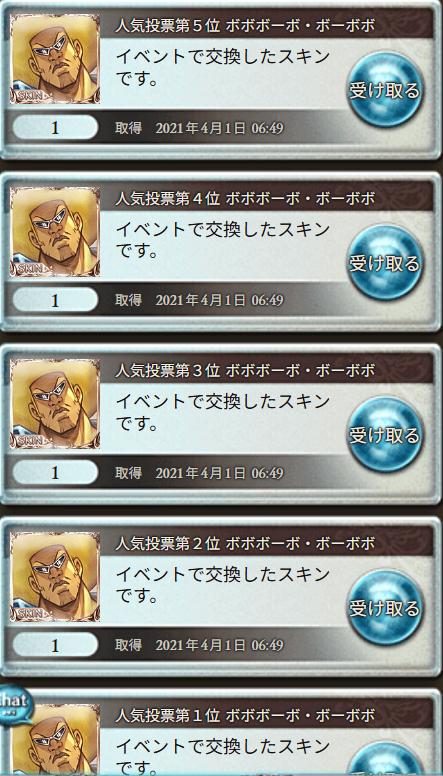This screenshot has width=443, height=776.
Task: Claim the 第3位 skin with 受け取る button
Action: (385, 435)
